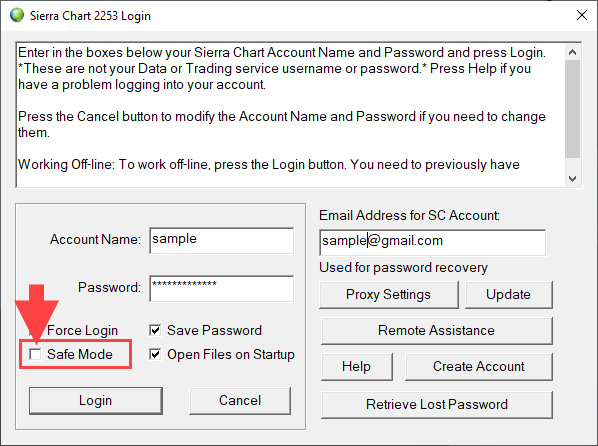Click the Update button
The height and width of the screenshot is (446, 598).
[508, 295]
